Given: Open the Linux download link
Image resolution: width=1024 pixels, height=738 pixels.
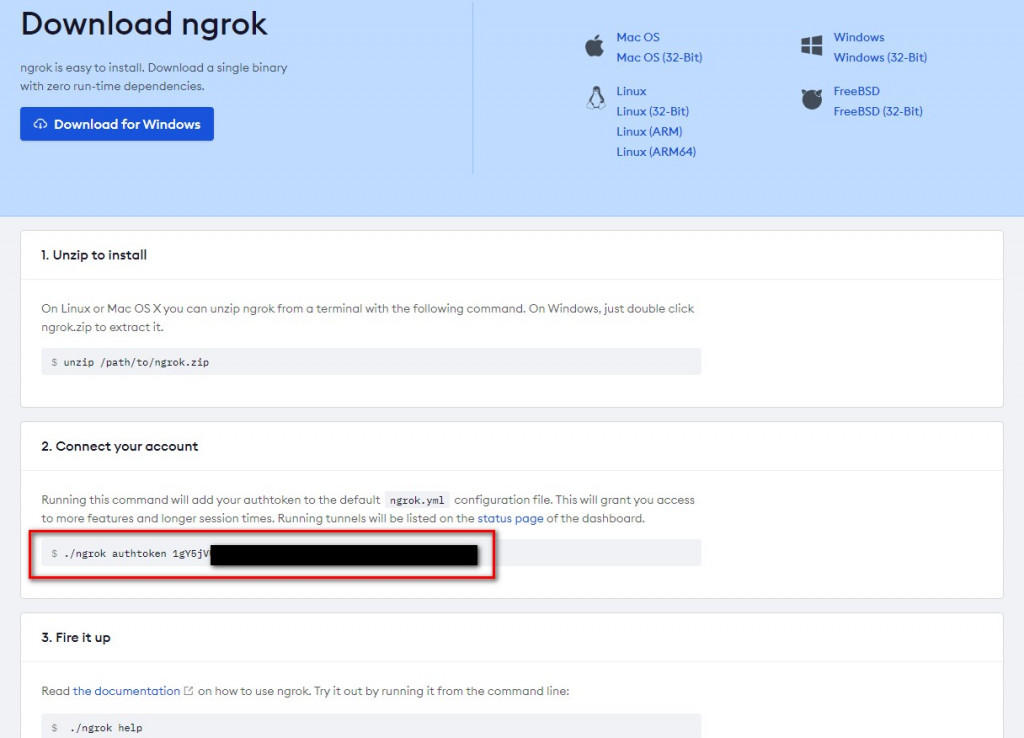Looking at the screenshot, I should (632, 91).
